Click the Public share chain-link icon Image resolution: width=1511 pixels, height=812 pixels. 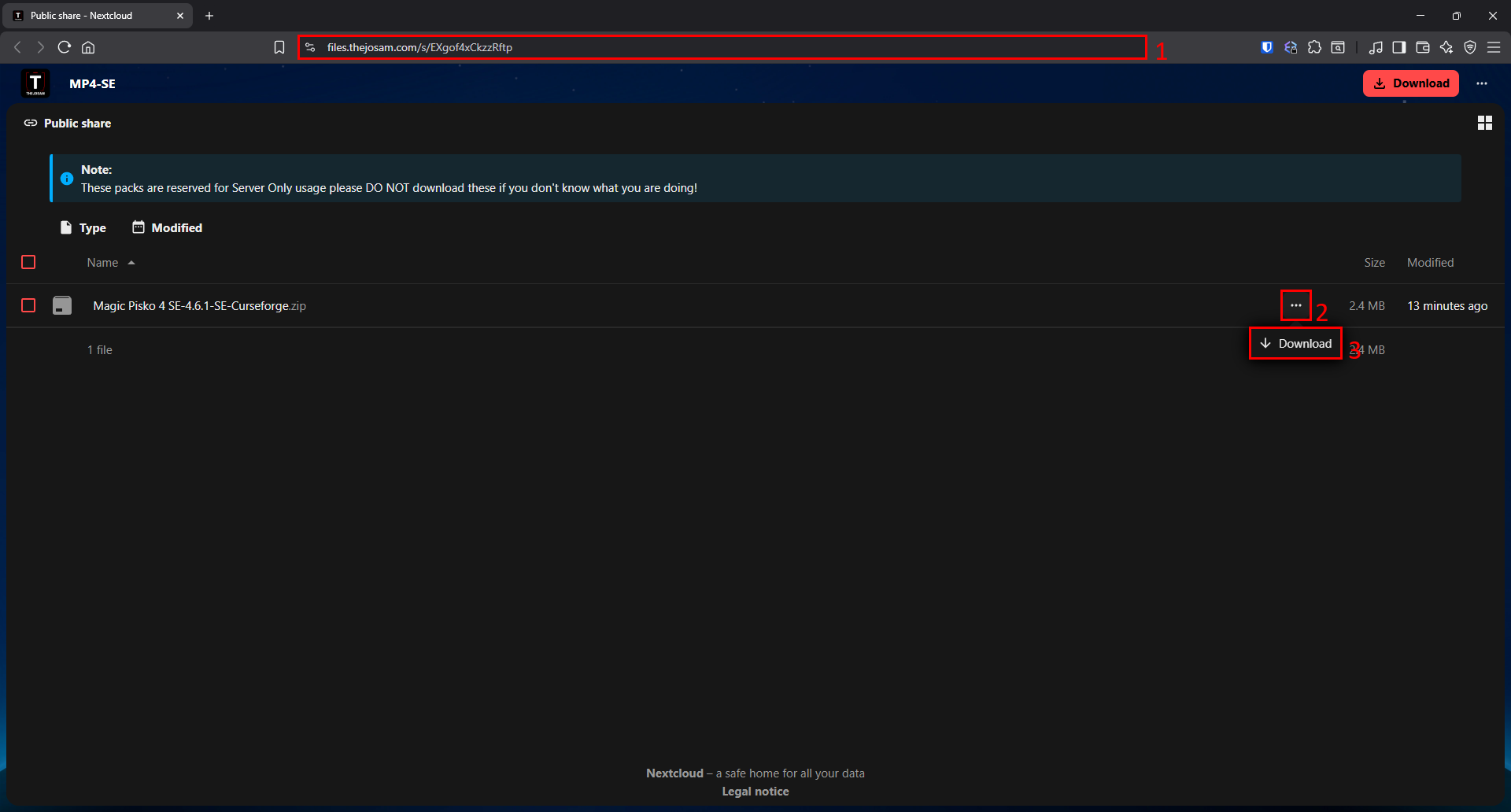coord(31,123)
